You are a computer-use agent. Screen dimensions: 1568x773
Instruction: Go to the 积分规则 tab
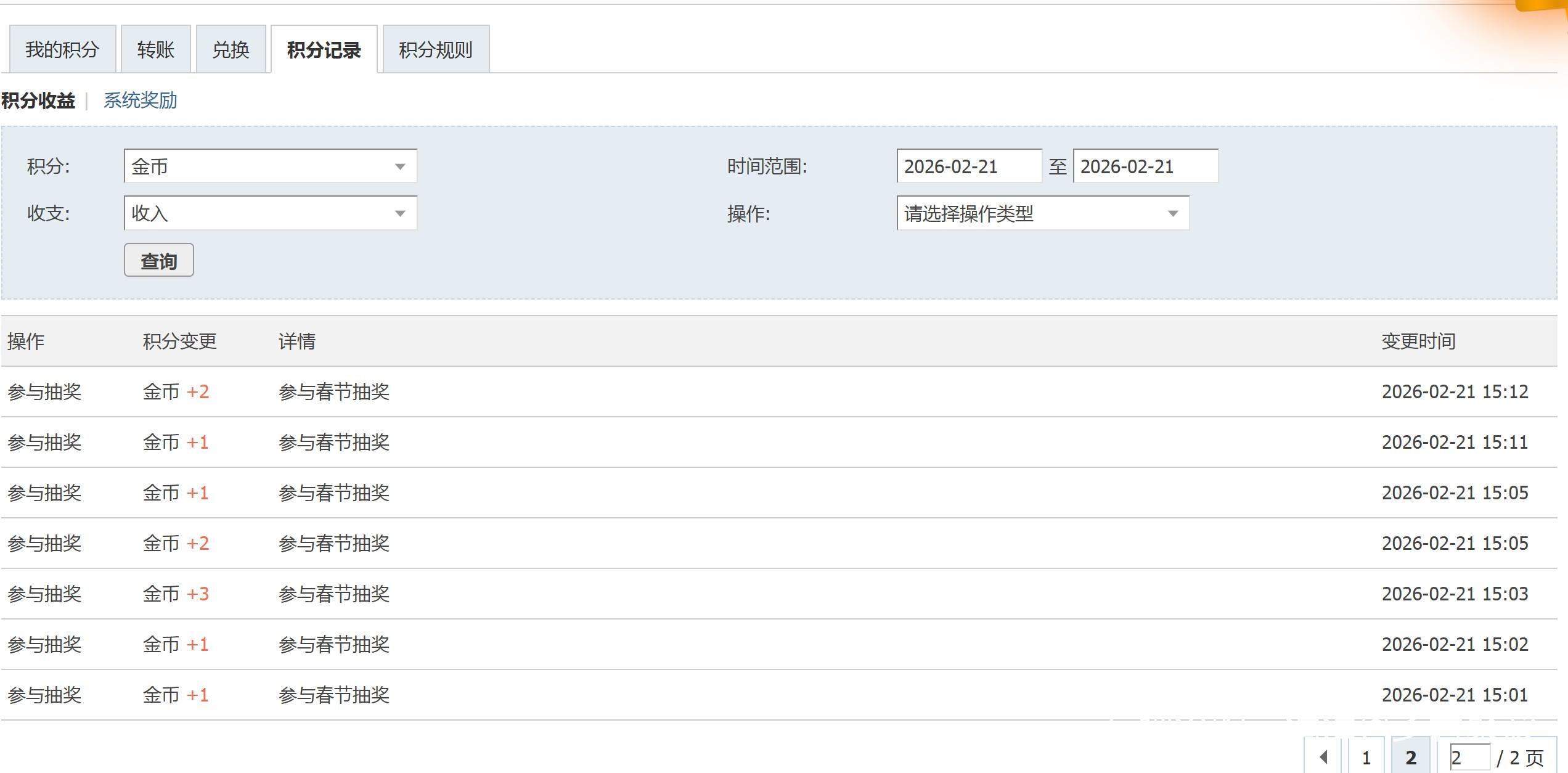435,50
